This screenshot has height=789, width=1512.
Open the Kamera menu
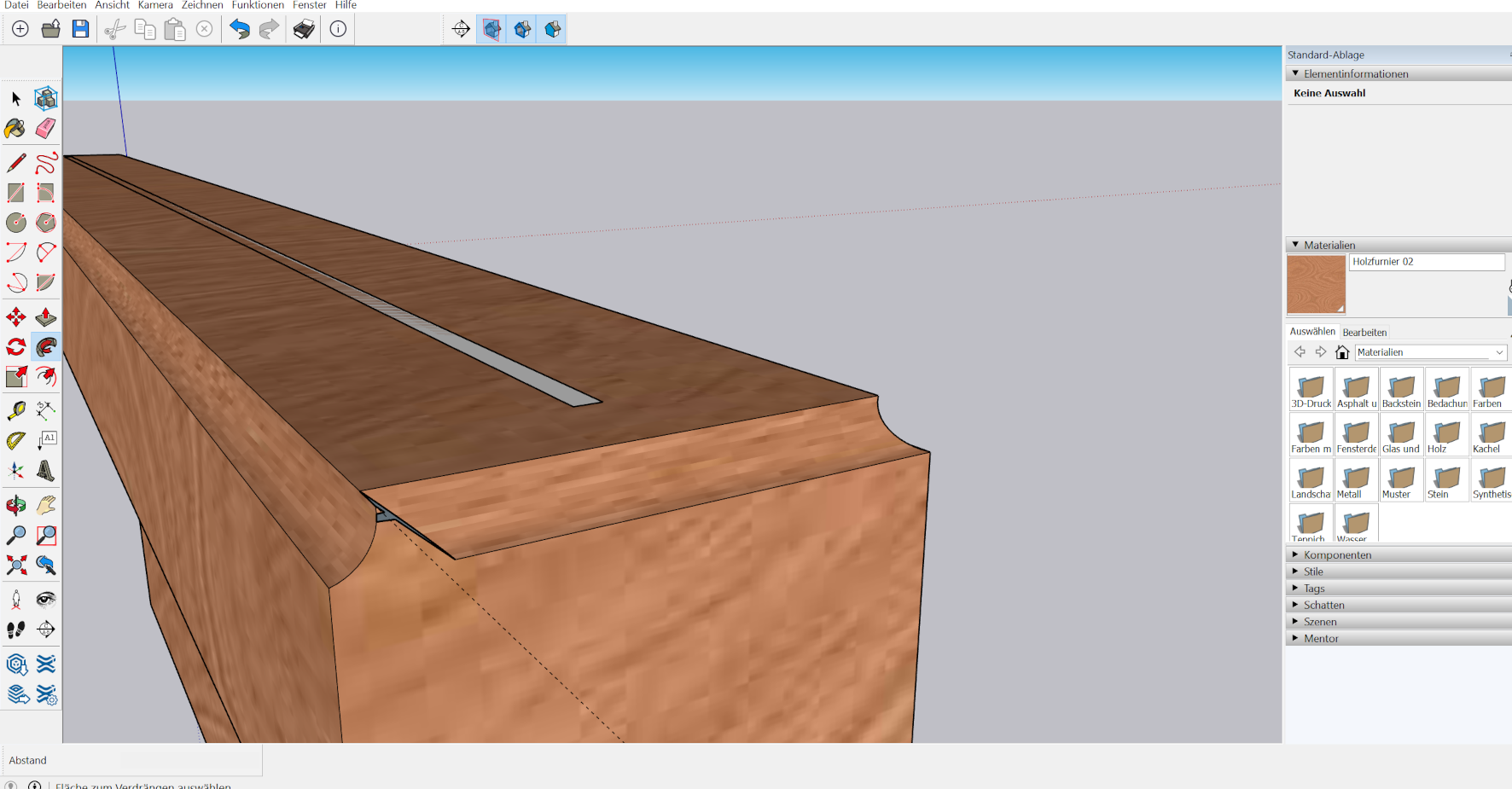(x=155, y=5)
